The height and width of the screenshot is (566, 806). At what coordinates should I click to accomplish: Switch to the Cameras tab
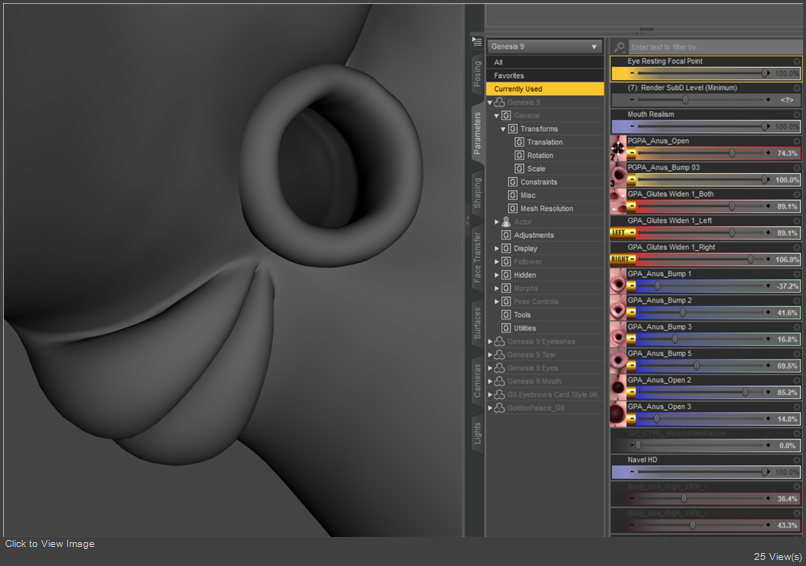click(x=477, y=380)
